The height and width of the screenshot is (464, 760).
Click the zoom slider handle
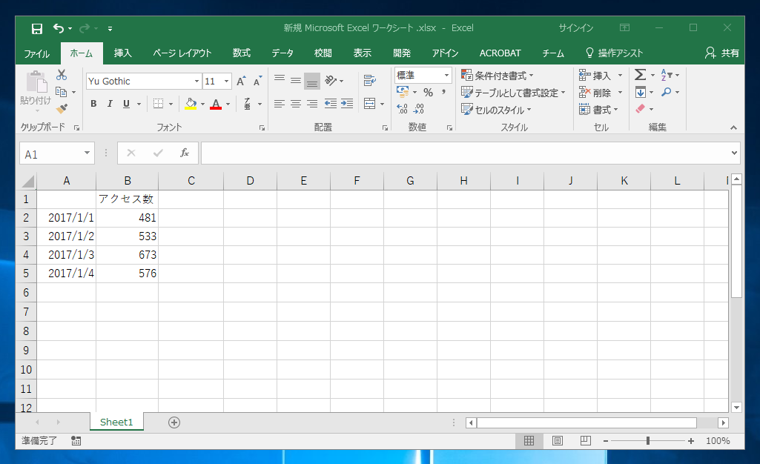click(648, 441)
